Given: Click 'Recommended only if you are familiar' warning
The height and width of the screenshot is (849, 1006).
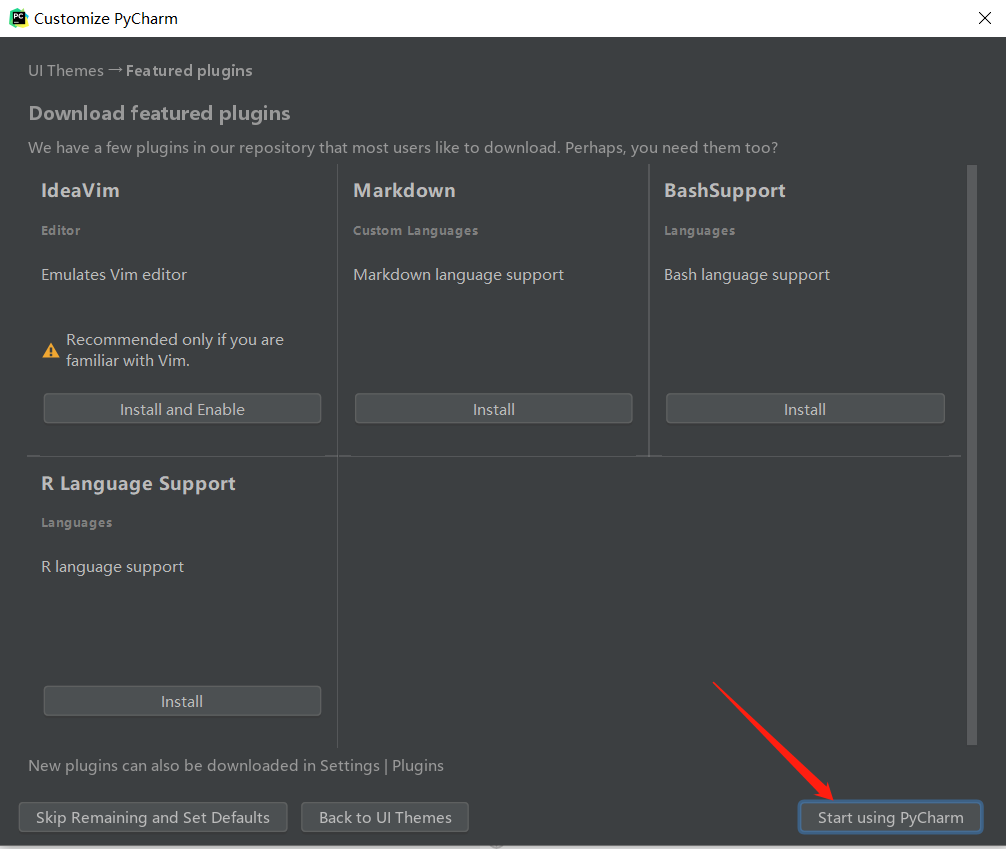Looking at the screenshot, I should 175,350.
